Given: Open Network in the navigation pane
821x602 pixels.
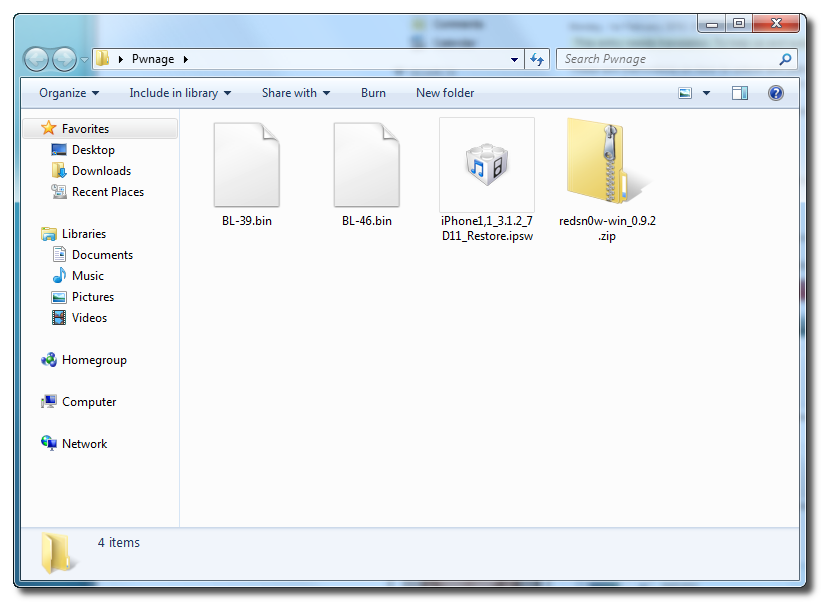Looking at the screenshot, I should point(84,443).
